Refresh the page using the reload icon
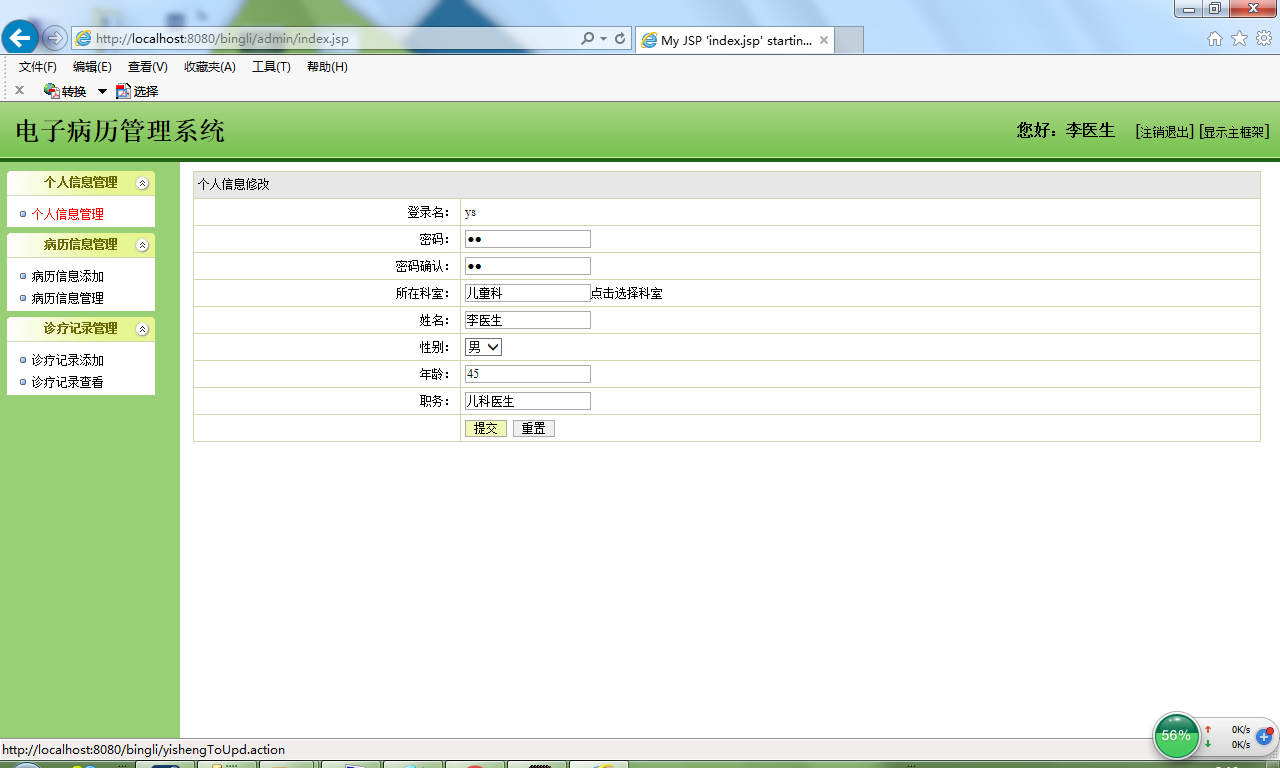 click(620, 39)
